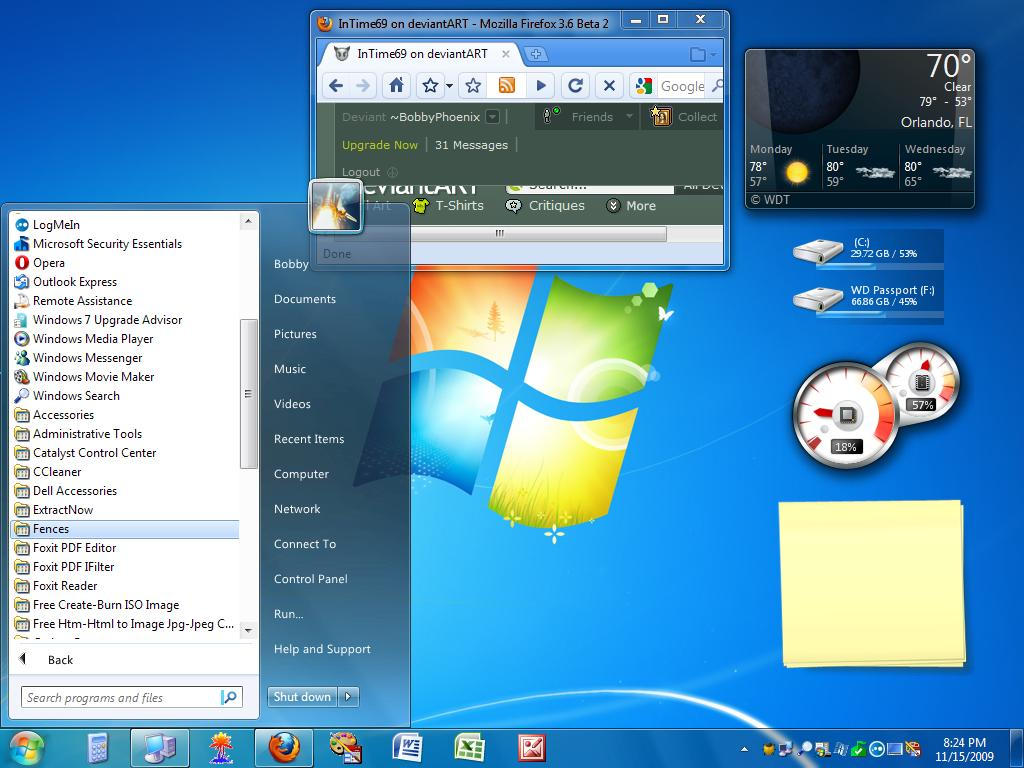Open Videos from the start menu
The width and height of the screenshot is (1024, 768).
coord(292,404)
